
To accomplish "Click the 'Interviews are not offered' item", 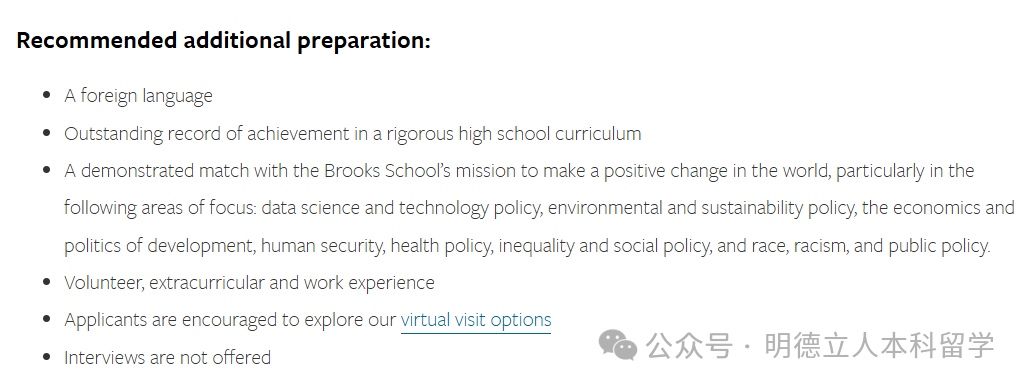I will [167, 358].
